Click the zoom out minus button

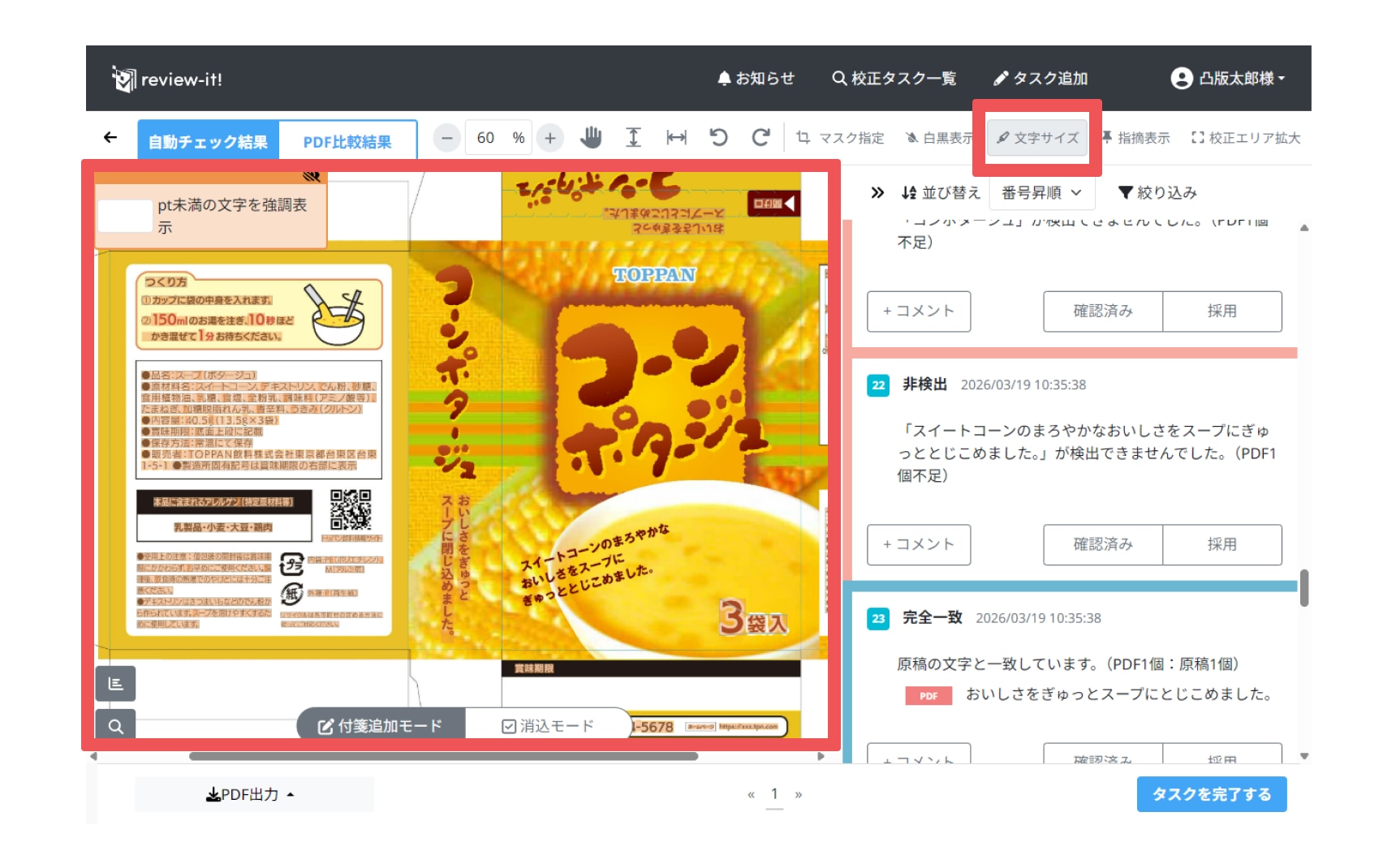446,138
